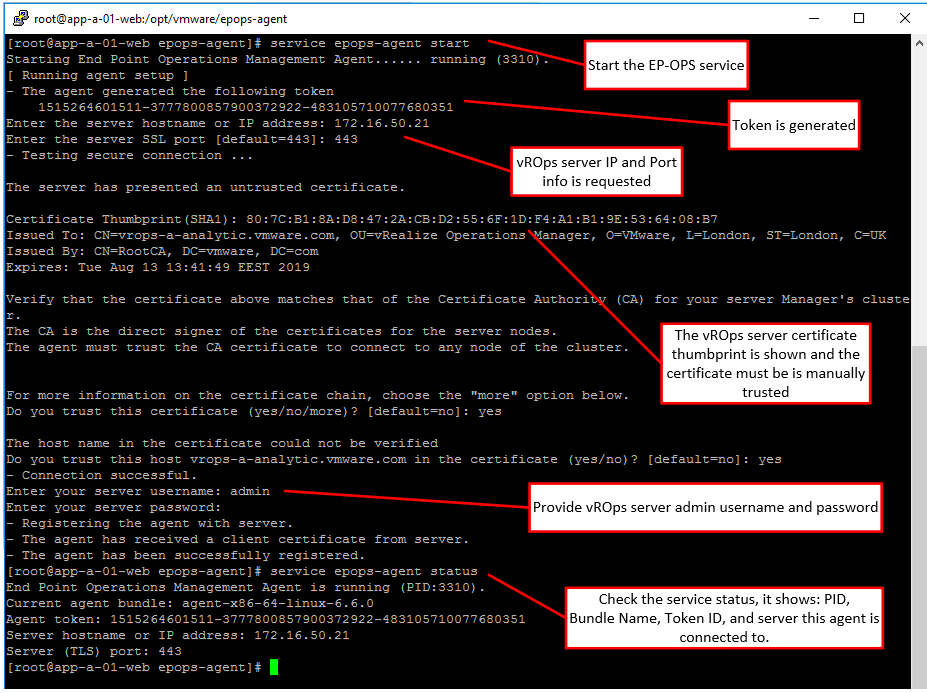Click 'service epops-agent start' command text
The height and width of the screenshot is (693, 927).
pos(369,43)
